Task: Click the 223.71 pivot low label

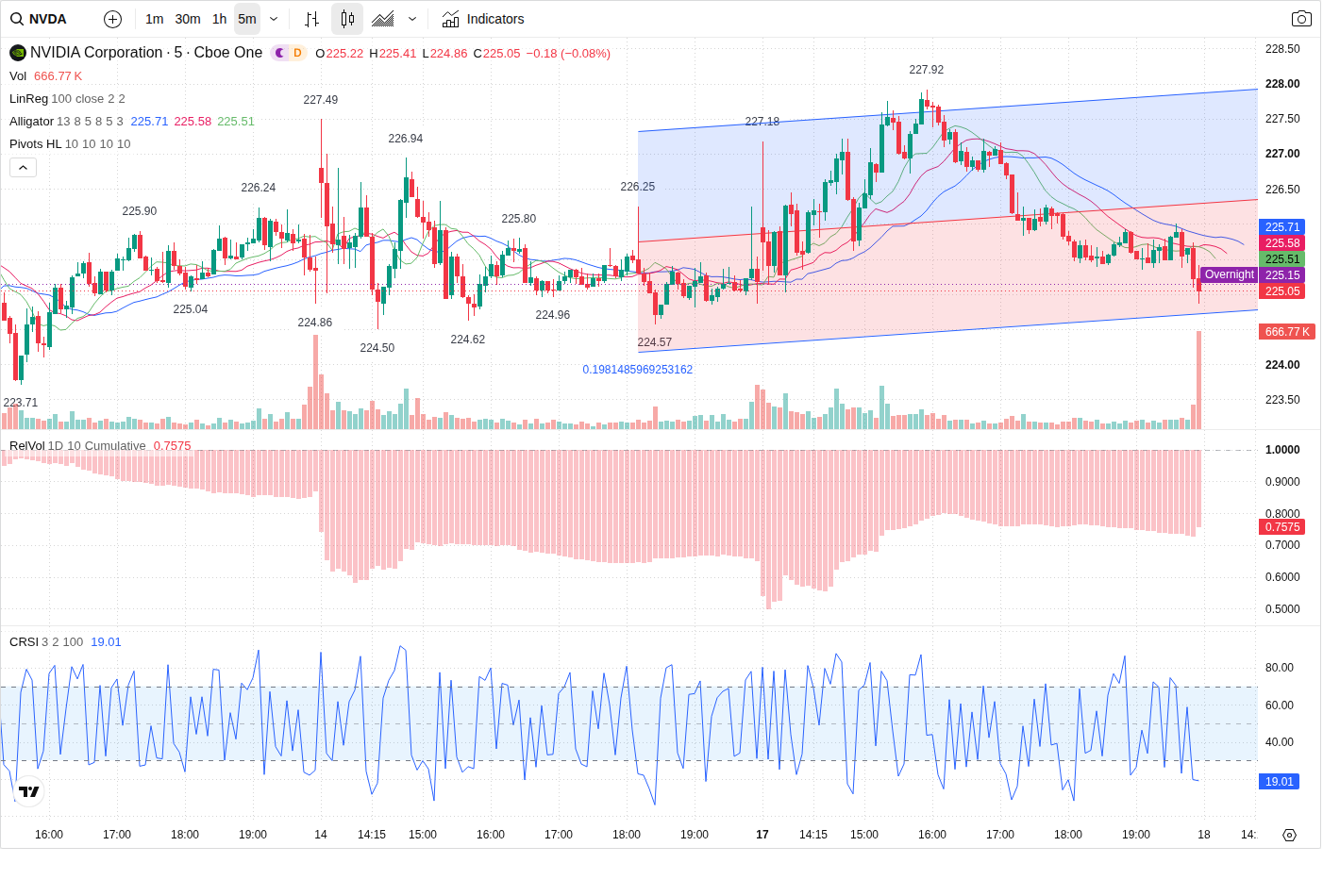Action: [x=21, y=403]
